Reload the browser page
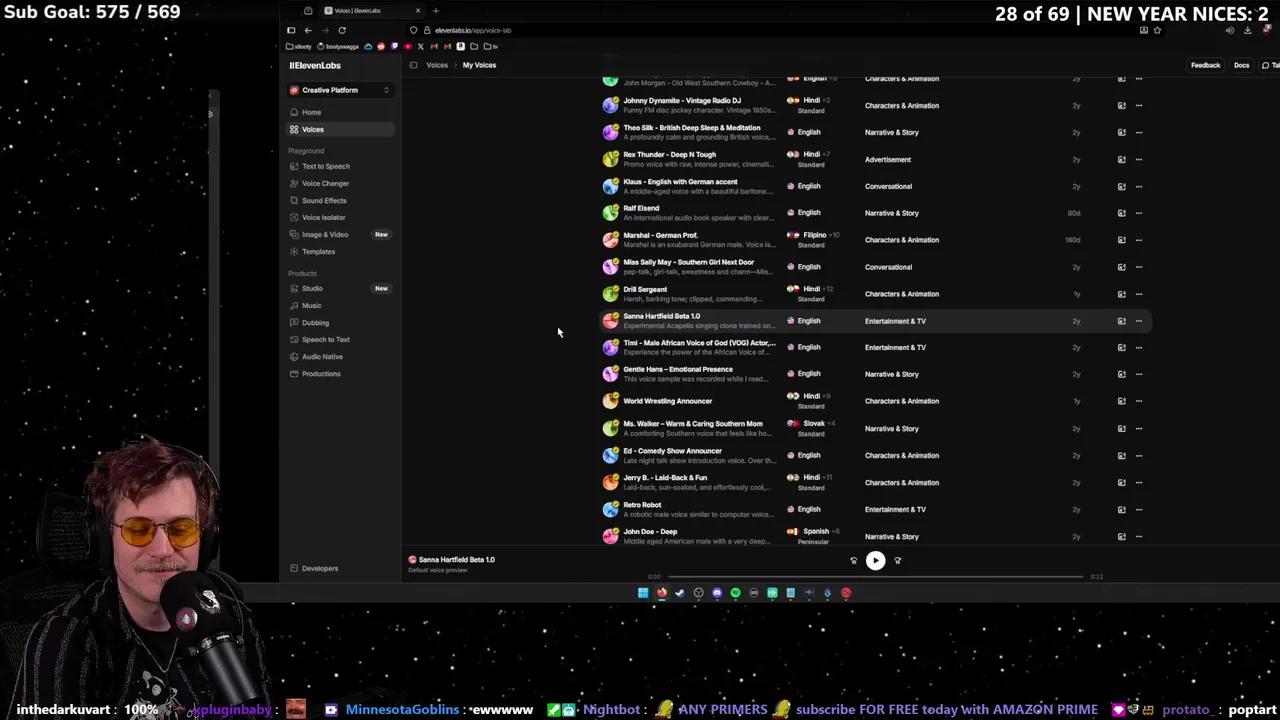Viewport: 1280px width, 720px height. tap(341, 30)
